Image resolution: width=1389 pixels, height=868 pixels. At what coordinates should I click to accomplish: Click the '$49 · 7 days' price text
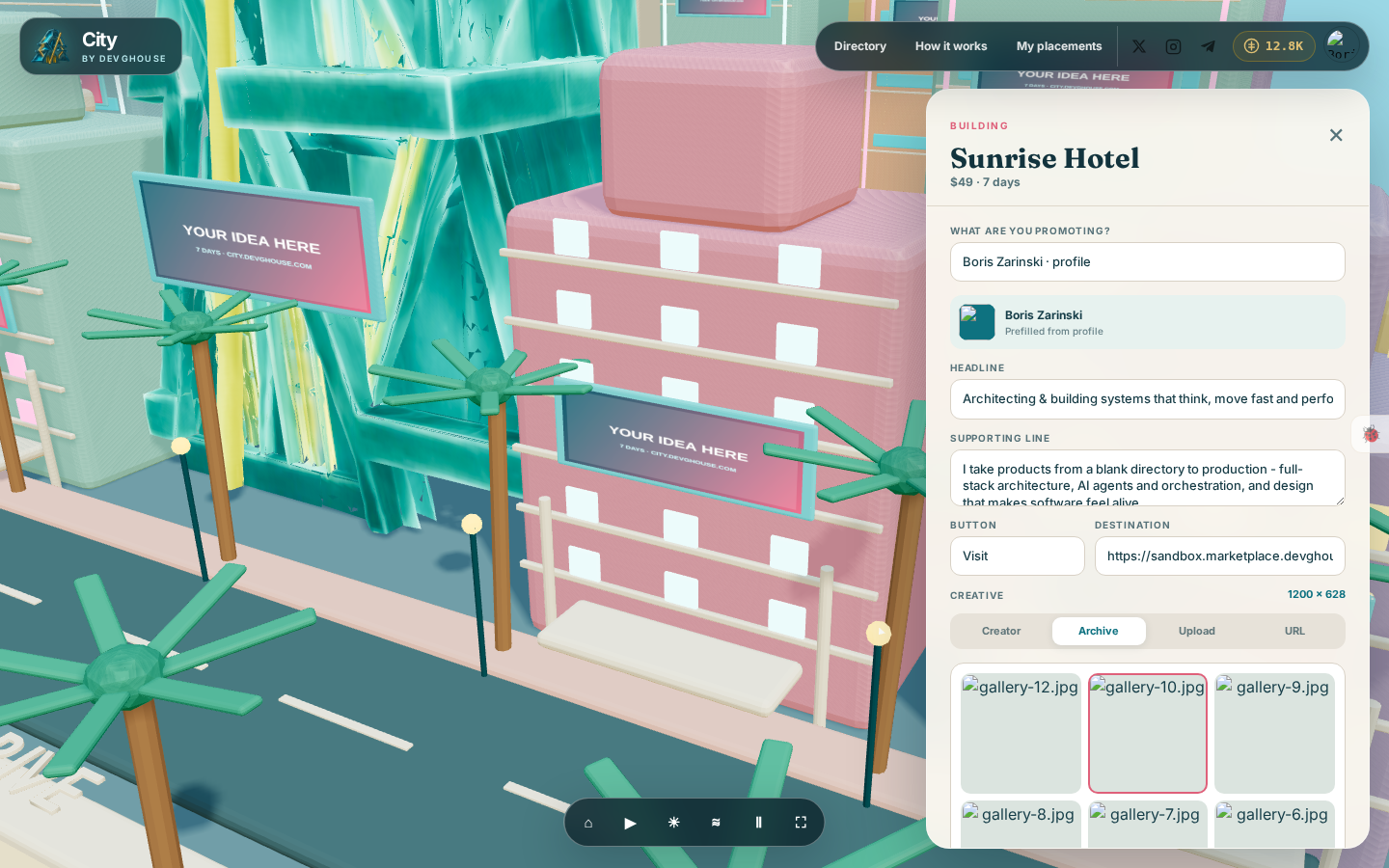(985, 182)
